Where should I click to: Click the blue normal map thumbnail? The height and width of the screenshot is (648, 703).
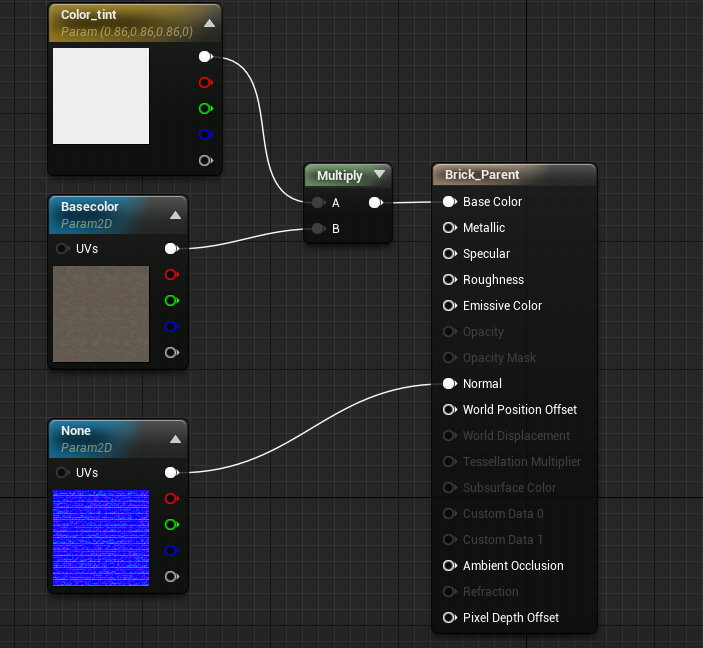[x=101, y=538]
